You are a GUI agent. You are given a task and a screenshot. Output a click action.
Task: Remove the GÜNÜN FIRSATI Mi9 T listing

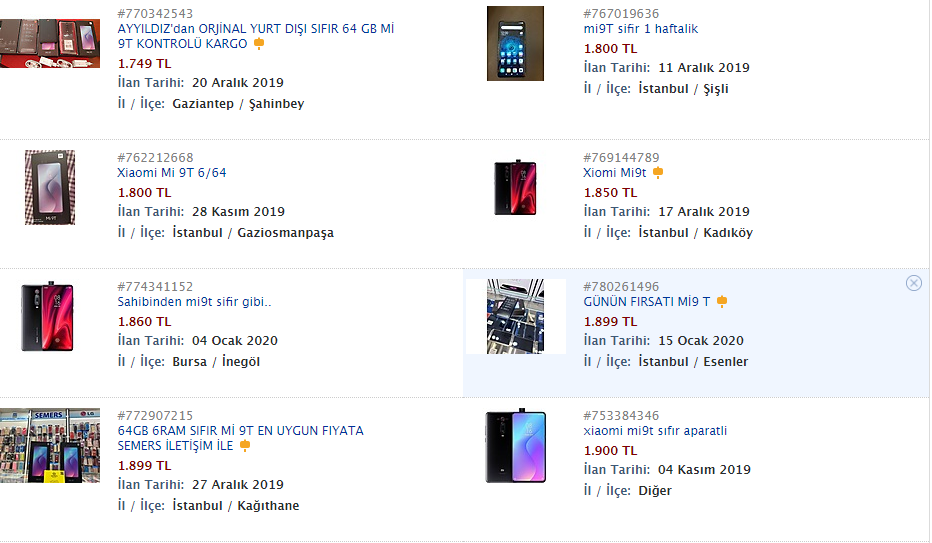tap(914, 283)
